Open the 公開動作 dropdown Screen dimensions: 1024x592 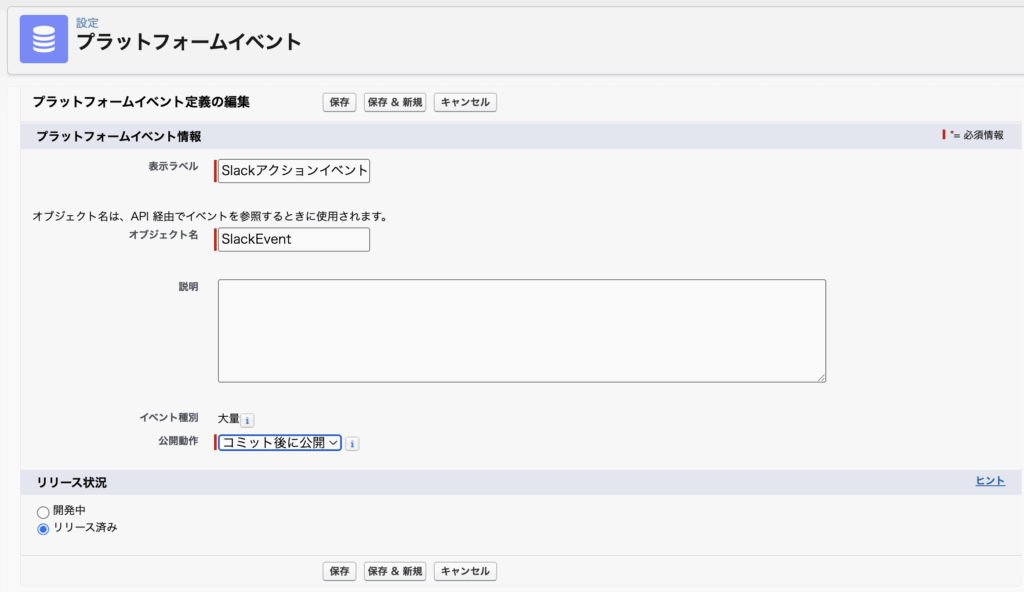280,443
